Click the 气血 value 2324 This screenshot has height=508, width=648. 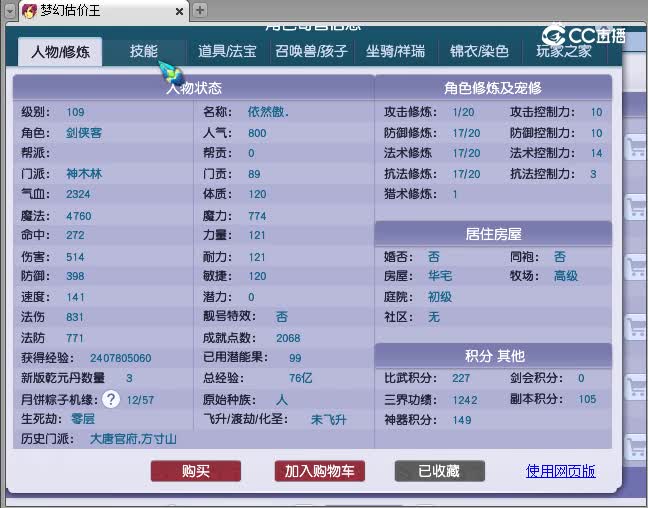[x=78, y=194]
